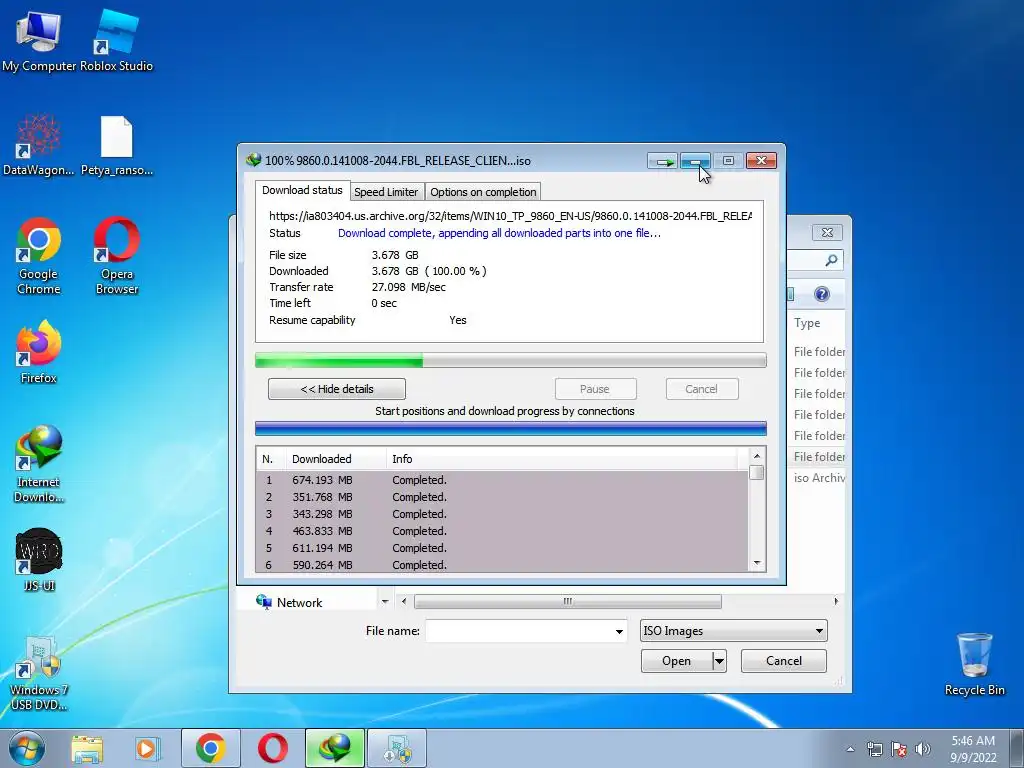
Task: Open DataWagon desktop shortcut
Action: (39, 145)
